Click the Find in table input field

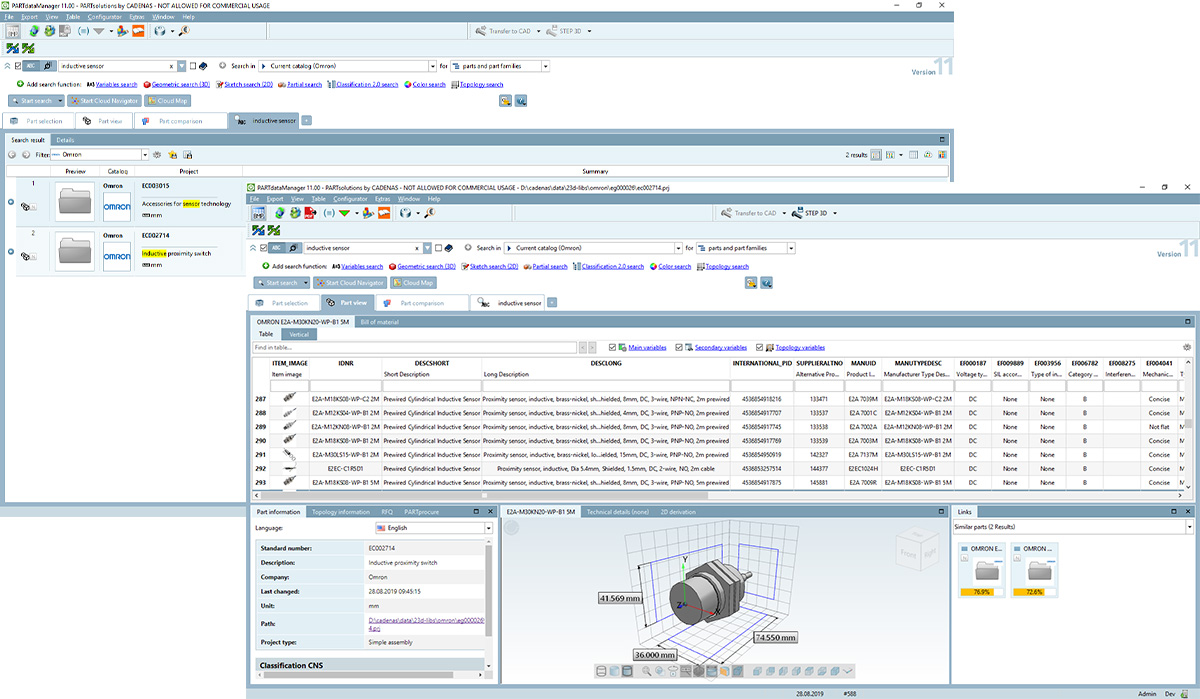[x=414, y=347]
